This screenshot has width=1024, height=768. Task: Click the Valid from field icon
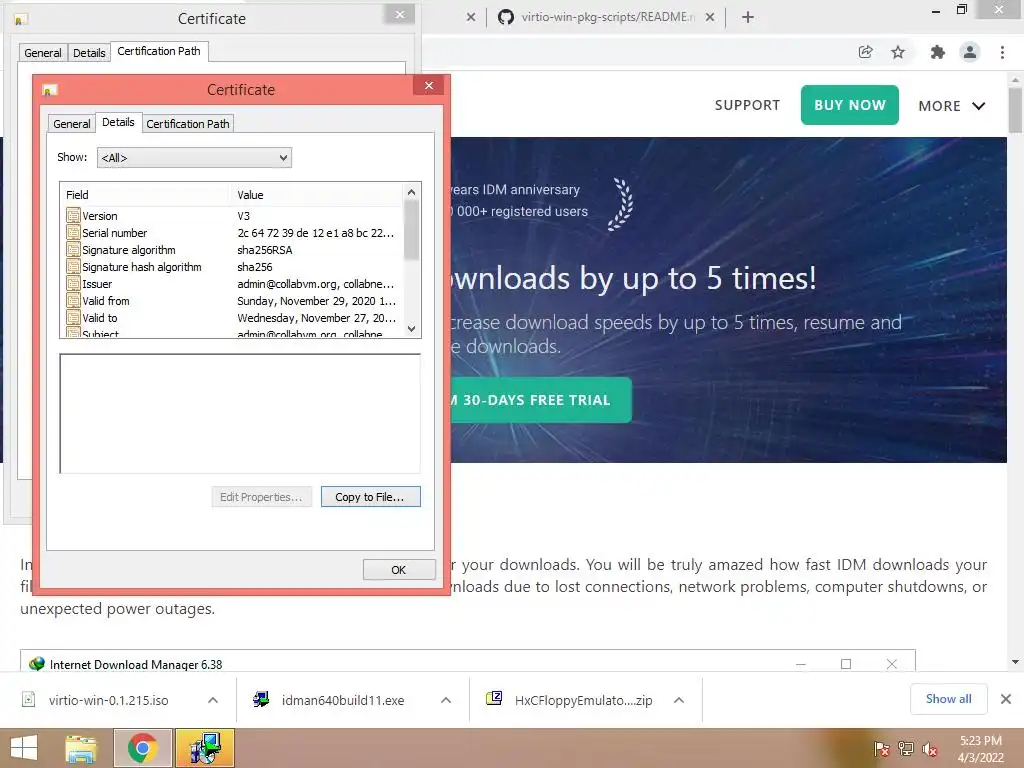coord(73,300)
